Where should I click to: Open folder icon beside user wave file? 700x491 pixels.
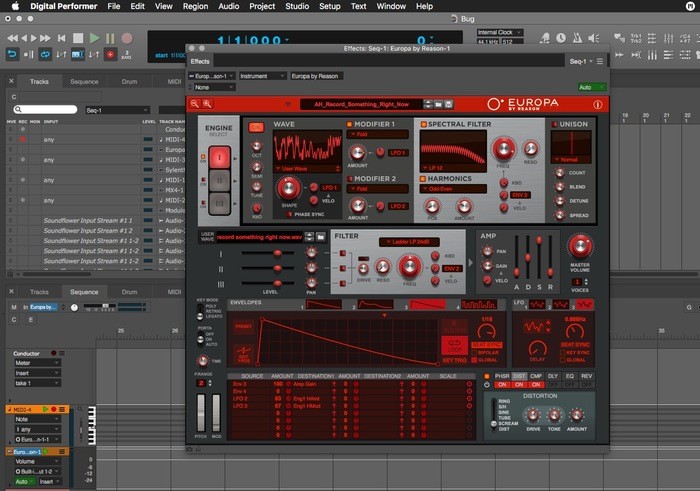coord(321,237)
